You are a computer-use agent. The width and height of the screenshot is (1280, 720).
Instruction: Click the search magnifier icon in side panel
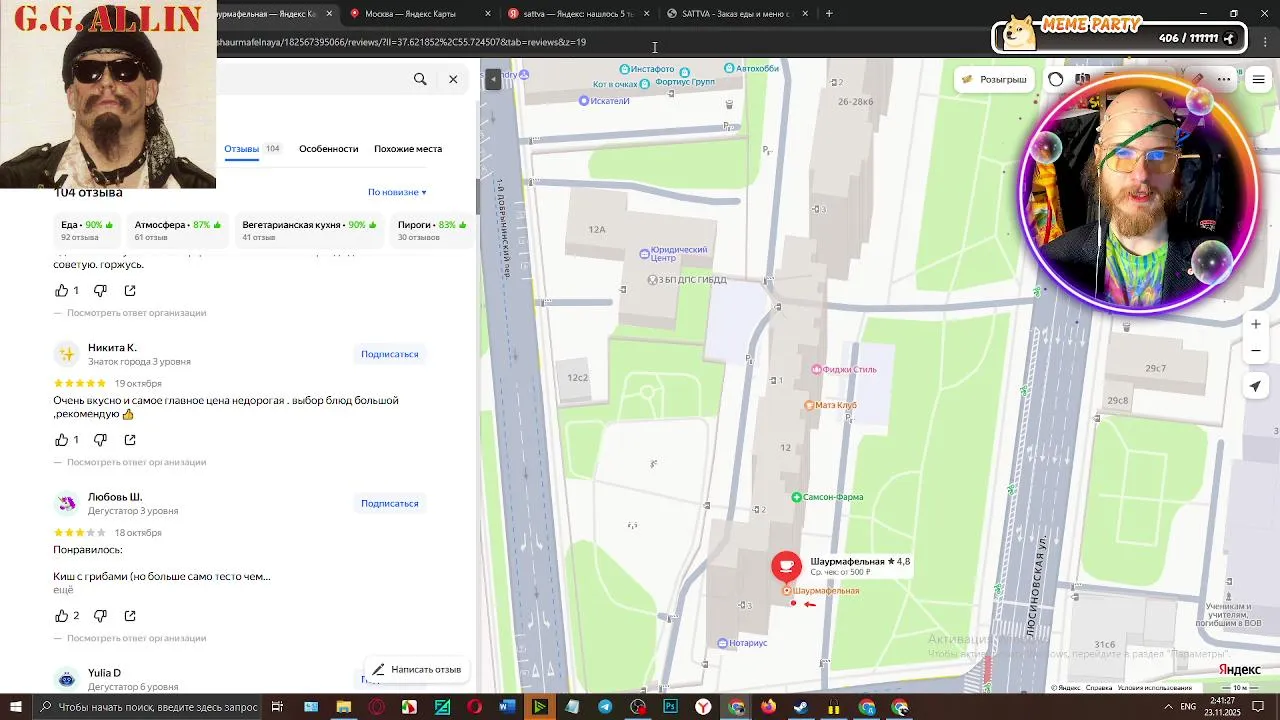click(420, 79)
